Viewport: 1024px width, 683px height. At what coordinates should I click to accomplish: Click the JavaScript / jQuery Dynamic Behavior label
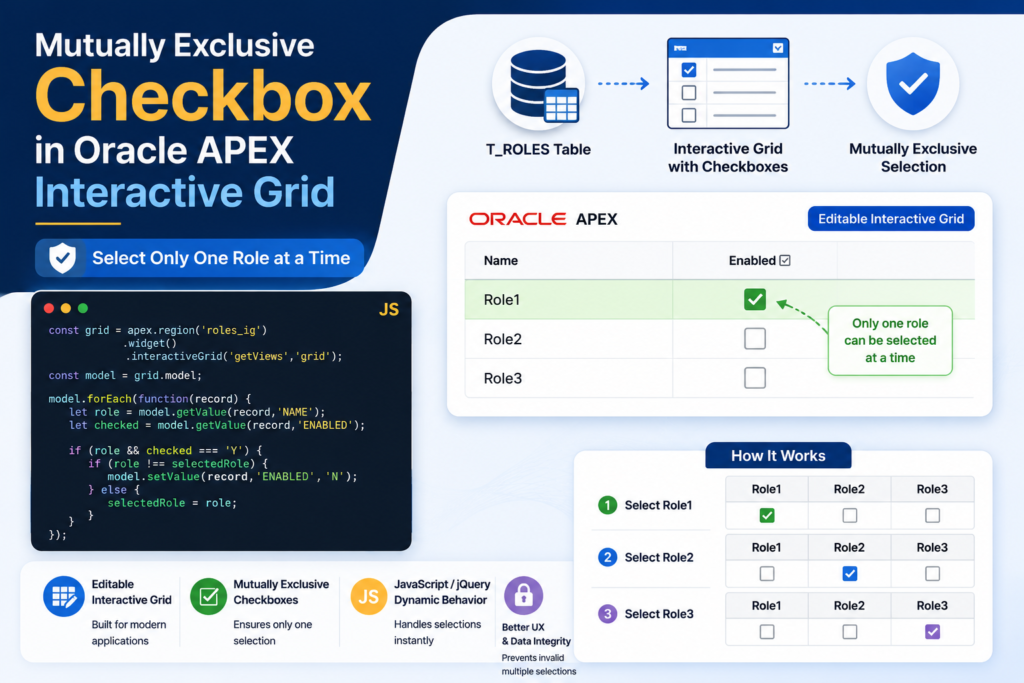[442, 592]
